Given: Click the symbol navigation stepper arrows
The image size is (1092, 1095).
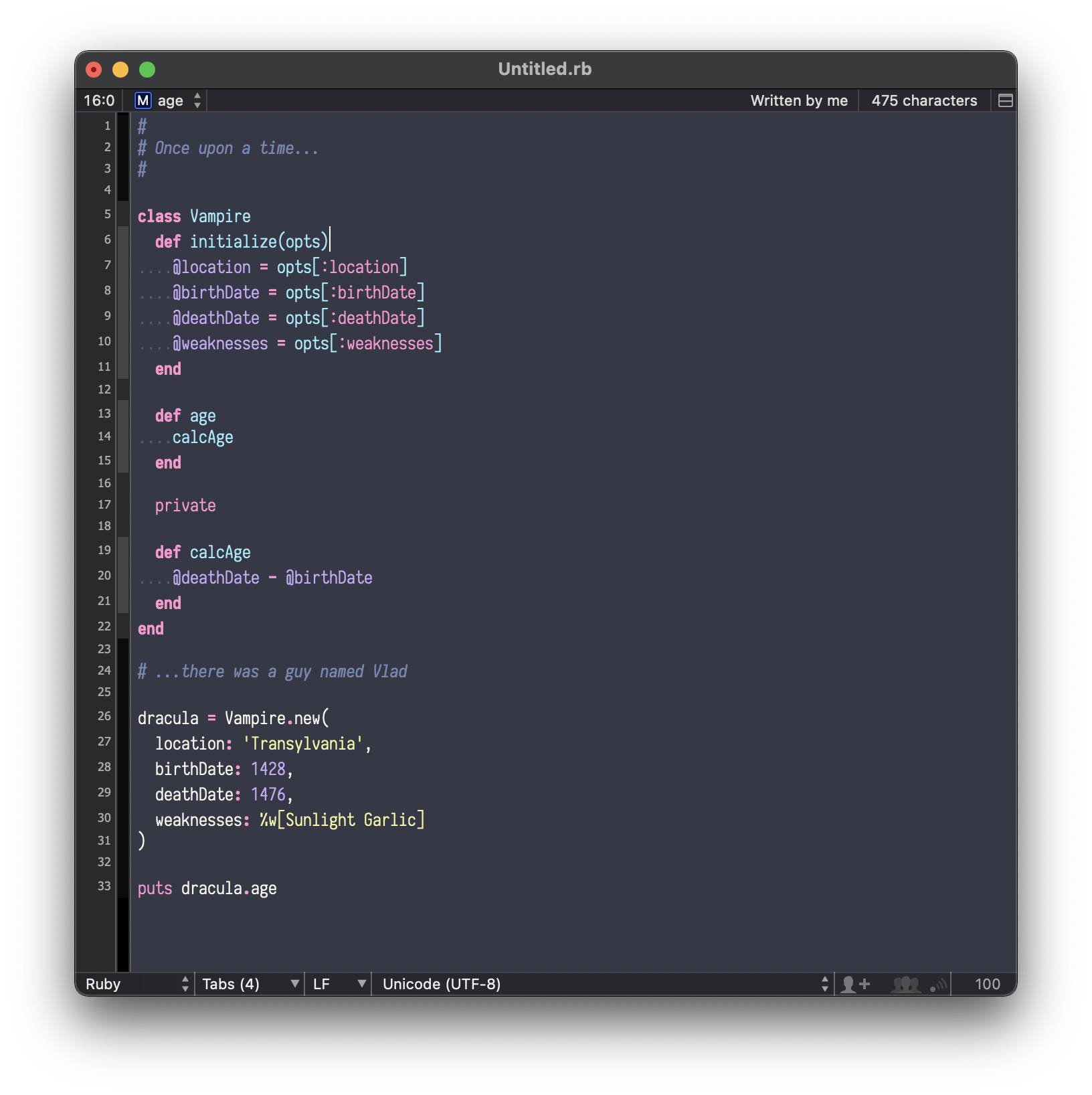Looking at the screenshot, I should (x=197, y=100).
